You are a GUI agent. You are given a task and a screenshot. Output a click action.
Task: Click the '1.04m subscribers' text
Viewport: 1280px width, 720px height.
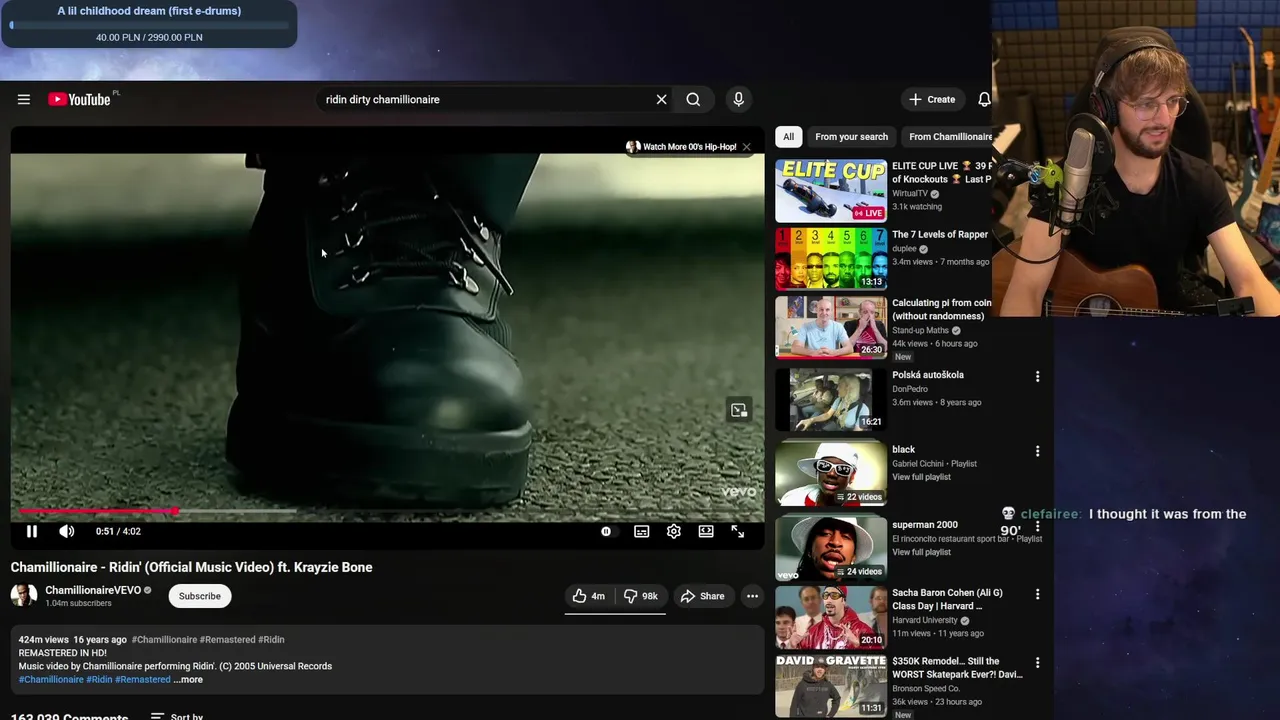click(78, 604)
